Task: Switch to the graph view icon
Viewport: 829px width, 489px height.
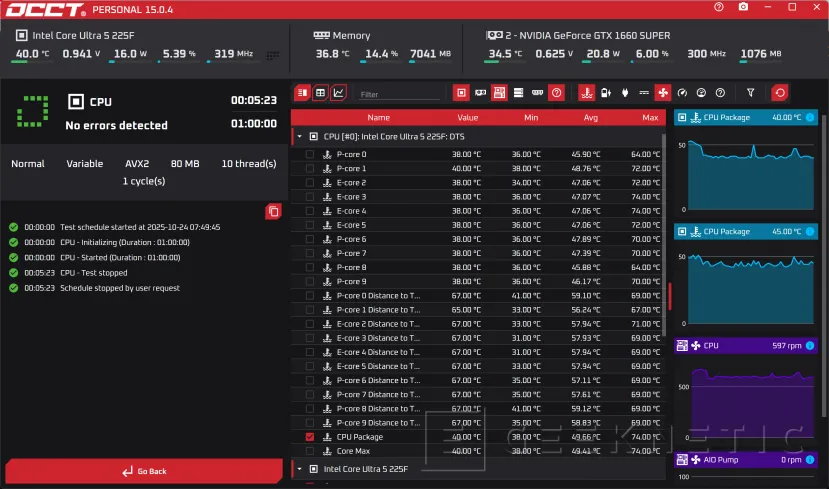Action: coord(338,93)
